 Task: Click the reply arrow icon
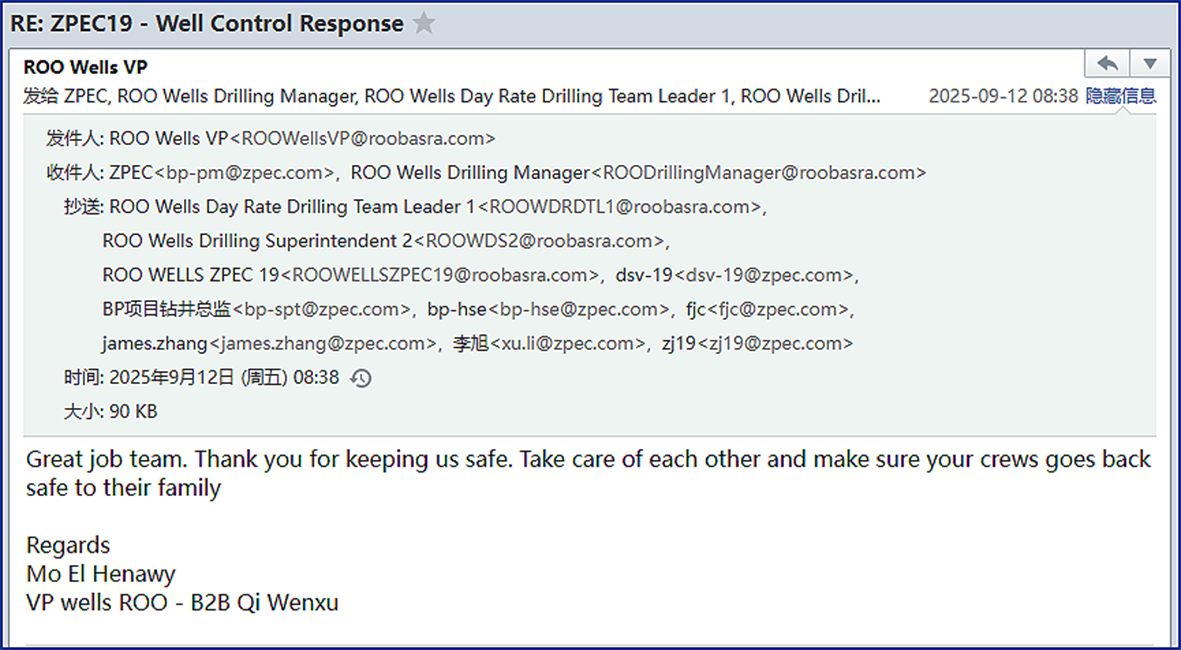[1107, 63]
